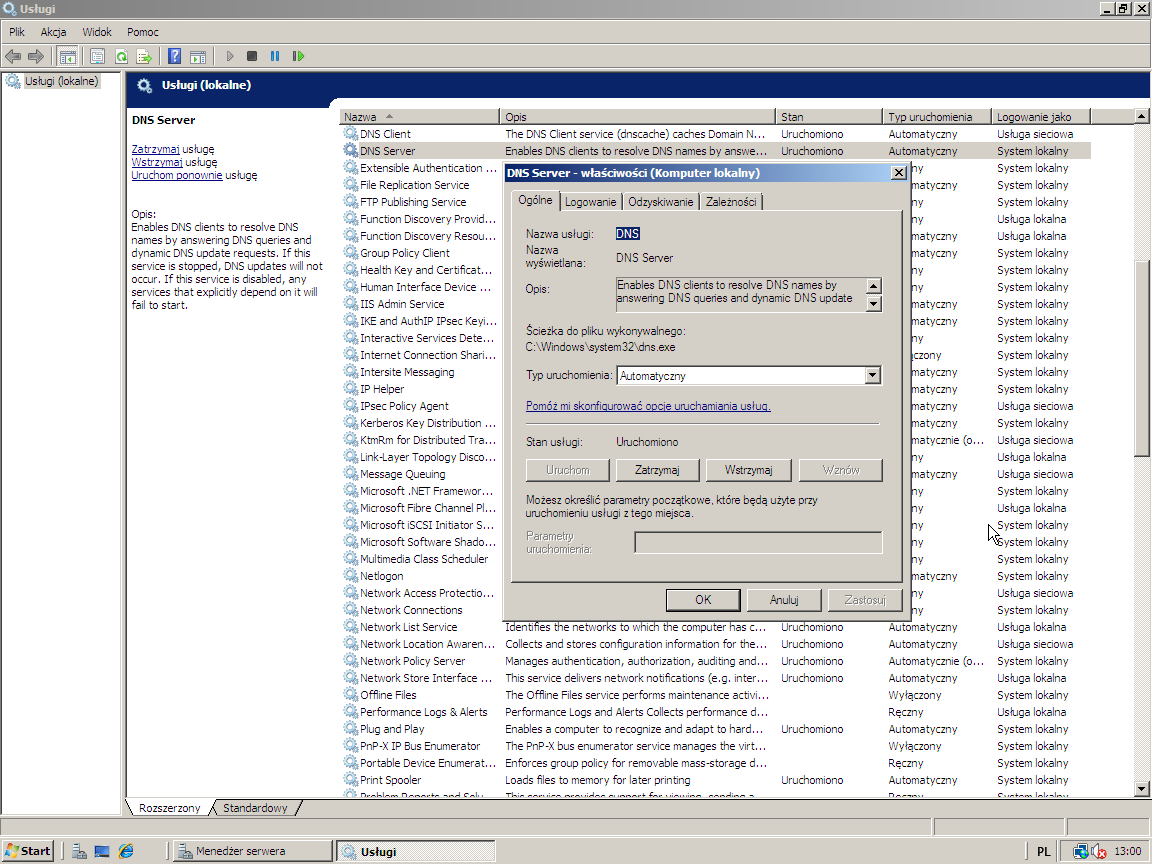Click the IIS Admin Service gear icon
Screen dimensions: 1152x864
(x=350, y=303)
